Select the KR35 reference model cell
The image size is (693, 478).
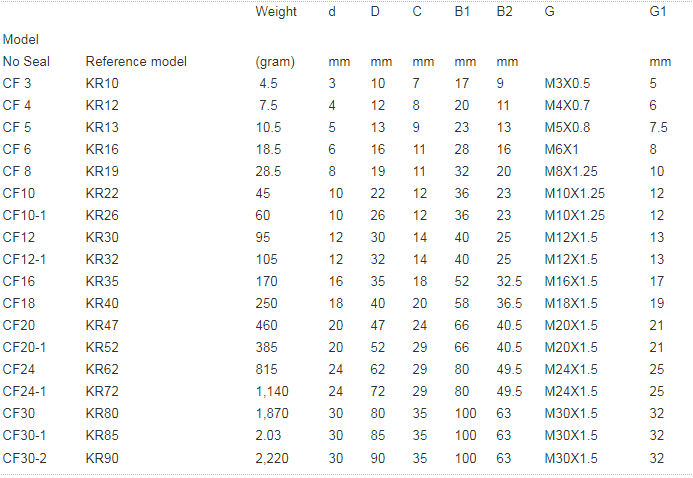tap(102, 281)
